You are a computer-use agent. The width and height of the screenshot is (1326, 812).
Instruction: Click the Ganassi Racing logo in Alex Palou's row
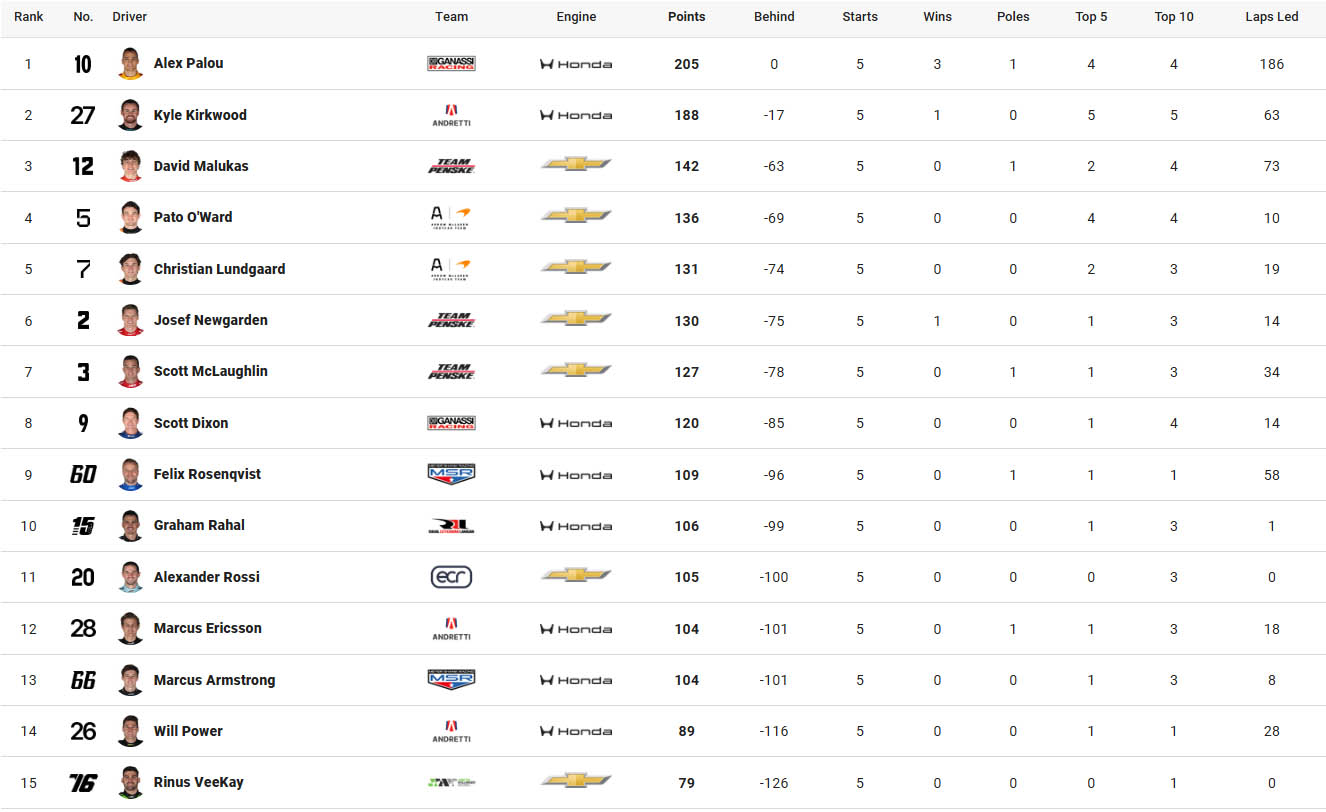click(451, 64)
